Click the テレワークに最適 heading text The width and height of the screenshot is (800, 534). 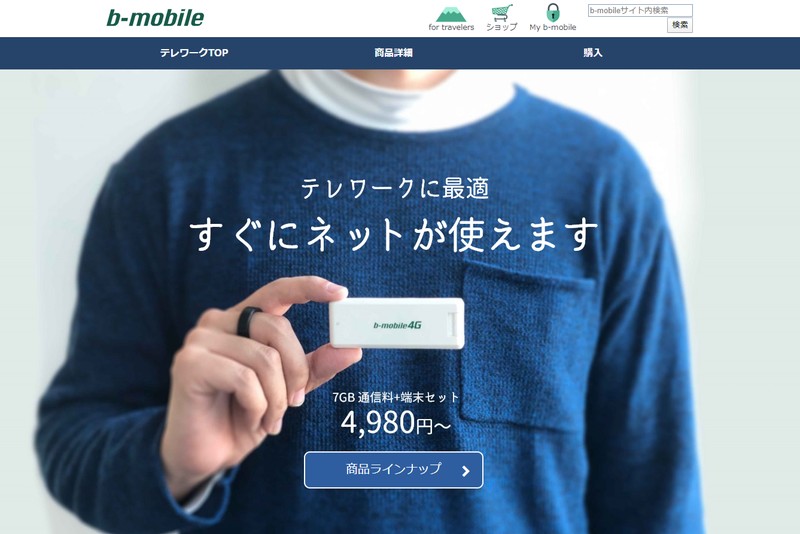click(x=394, y=188)
